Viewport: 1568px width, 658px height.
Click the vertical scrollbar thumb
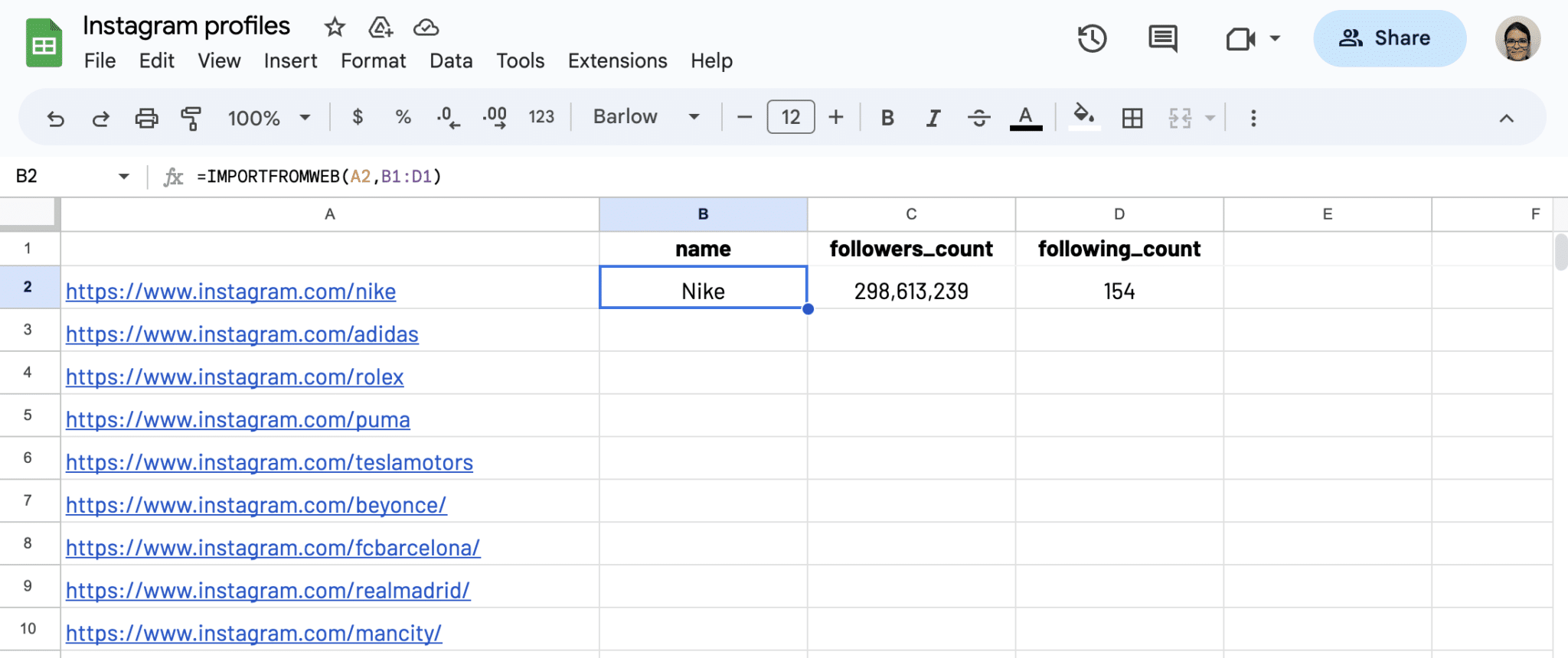click(1561, 252)
